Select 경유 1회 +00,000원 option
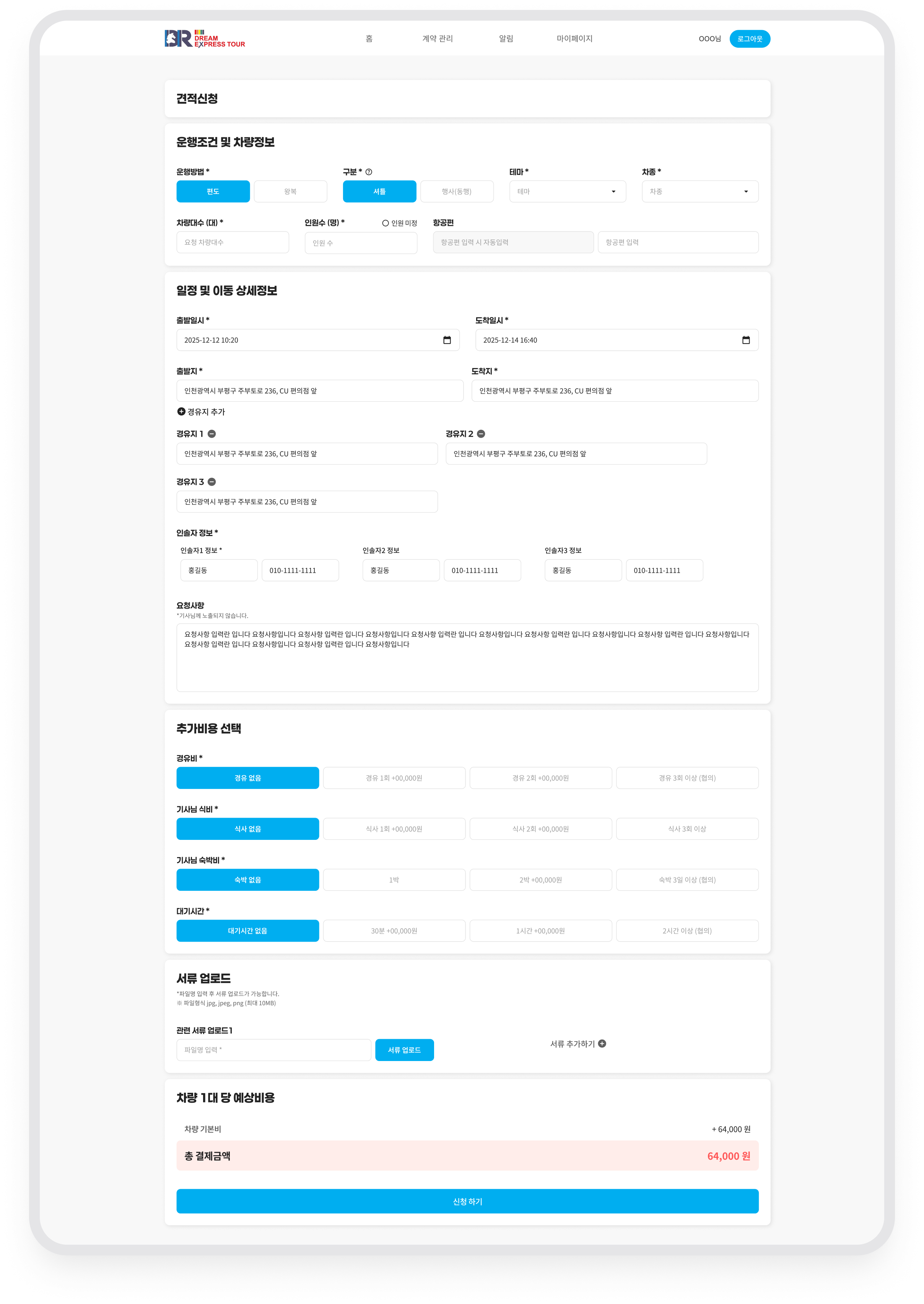Image resolution: width=924 pixels, height=1304 pixels. [x=394, y=778]
